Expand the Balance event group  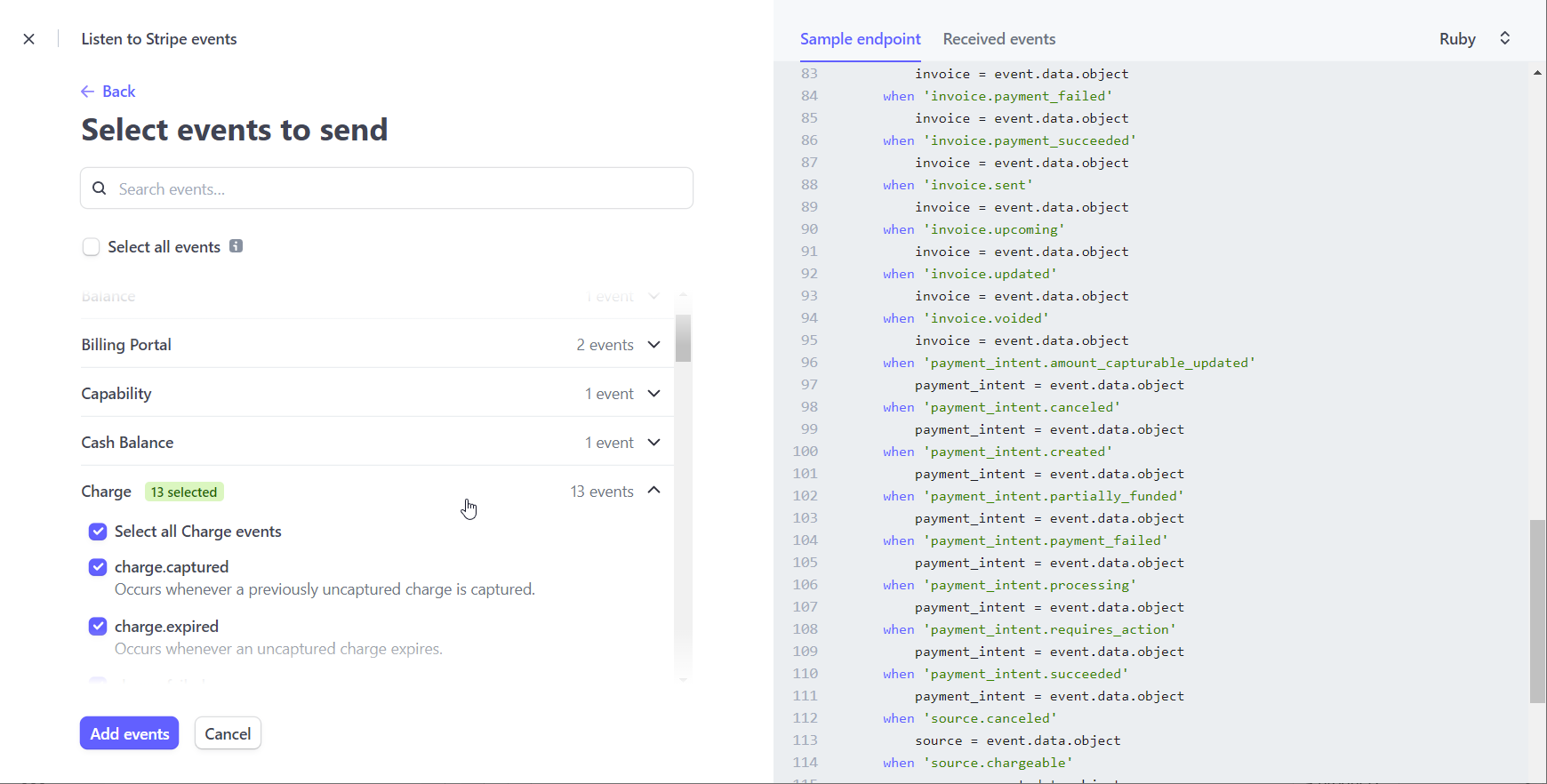tap(654, 296)
